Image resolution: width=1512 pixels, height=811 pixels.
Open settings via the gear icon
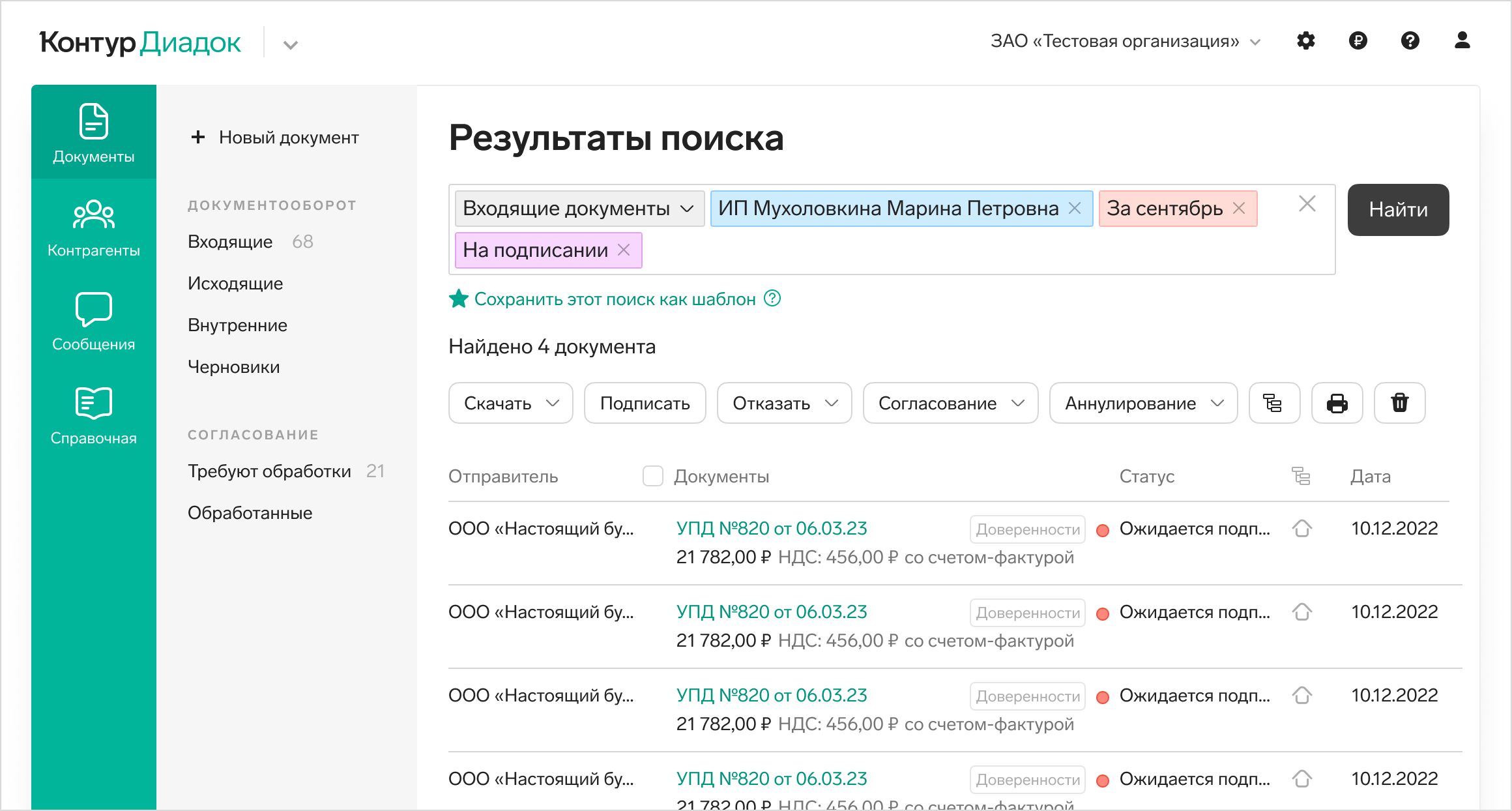tap(1306, 41)
